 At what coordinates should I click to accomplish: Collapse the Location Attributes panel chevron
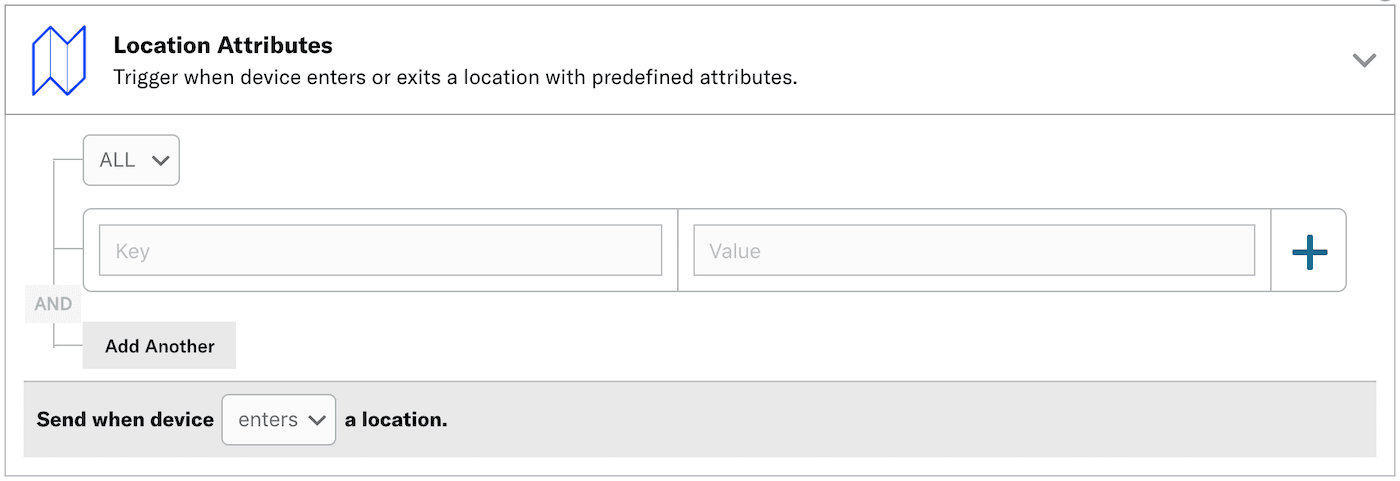tap(1364, 60)
